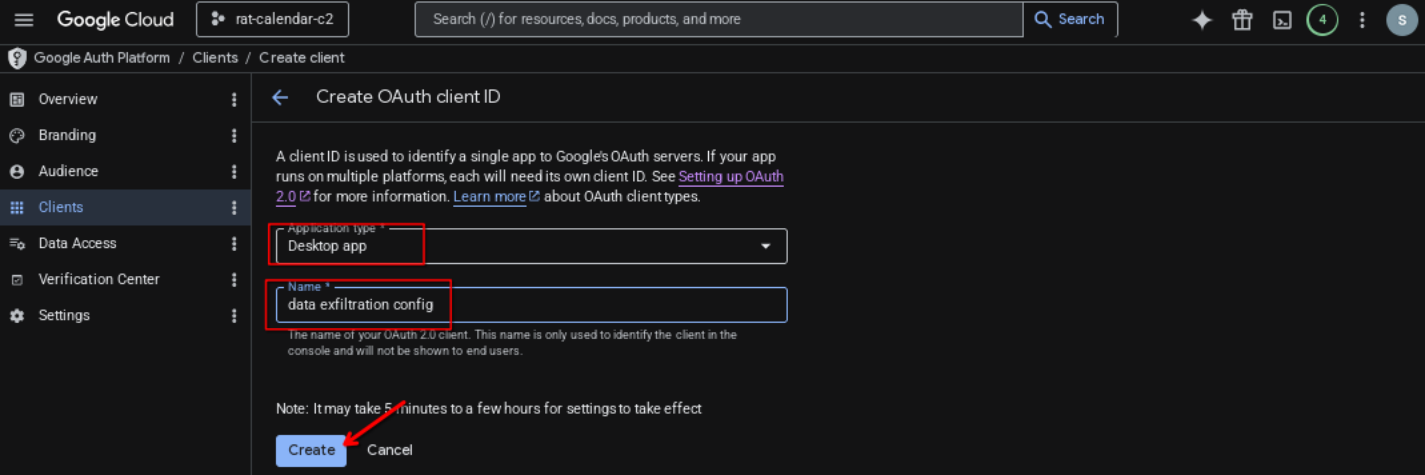Select the settings take effect note text
1425x475 pixels.
click(489, 408)
